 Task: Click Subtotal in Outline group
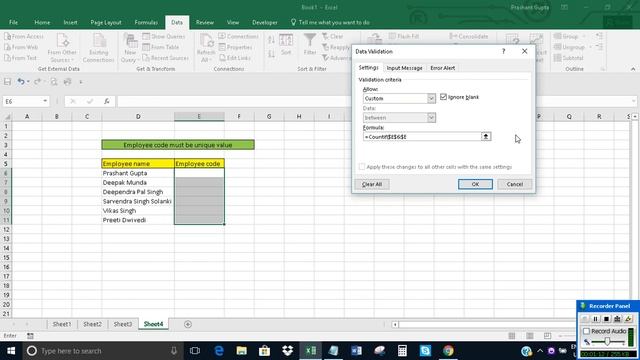pyautogui.click(x=568, y=58)
